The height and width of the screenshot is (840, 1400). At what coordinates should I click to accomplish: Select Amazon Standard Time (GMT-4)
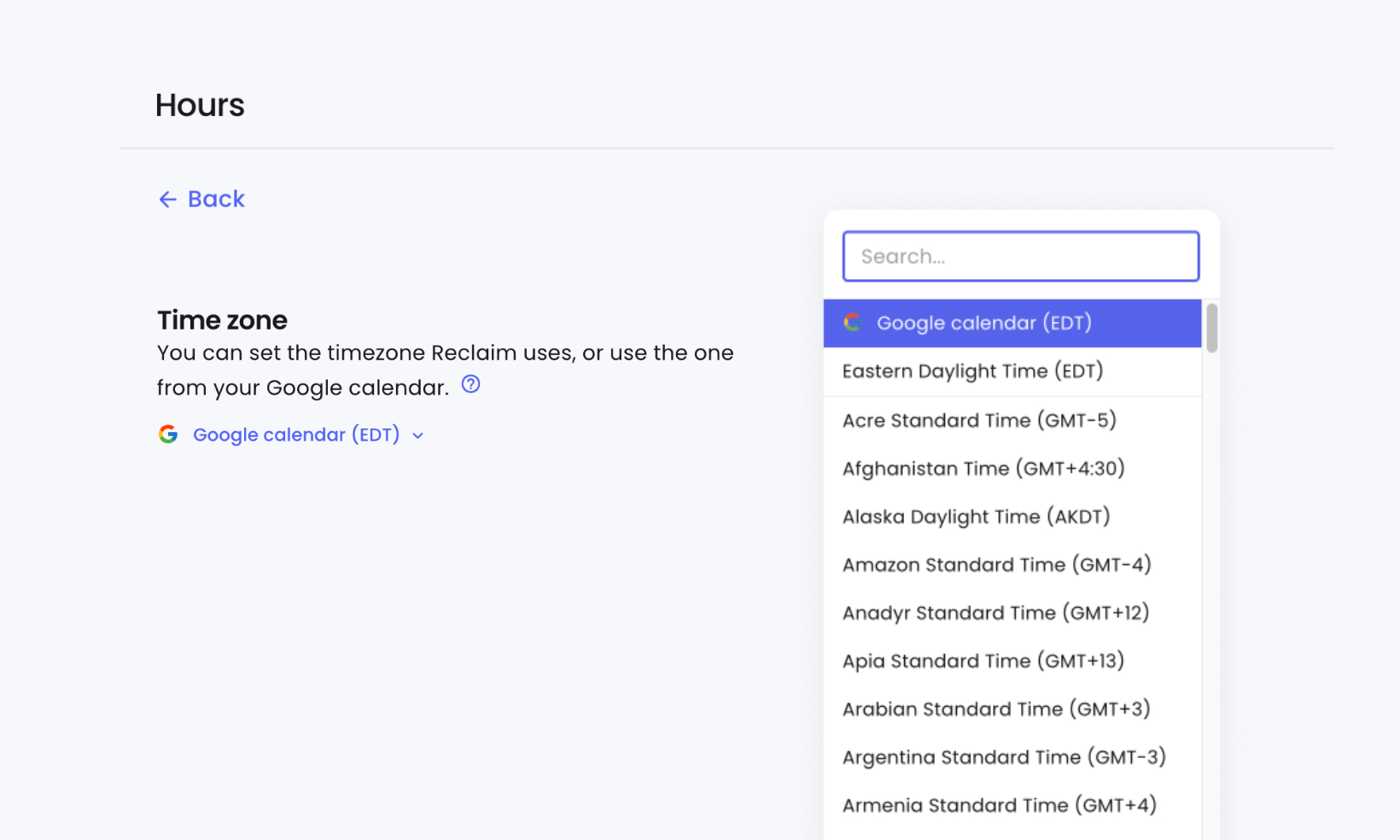[1012, 564]
